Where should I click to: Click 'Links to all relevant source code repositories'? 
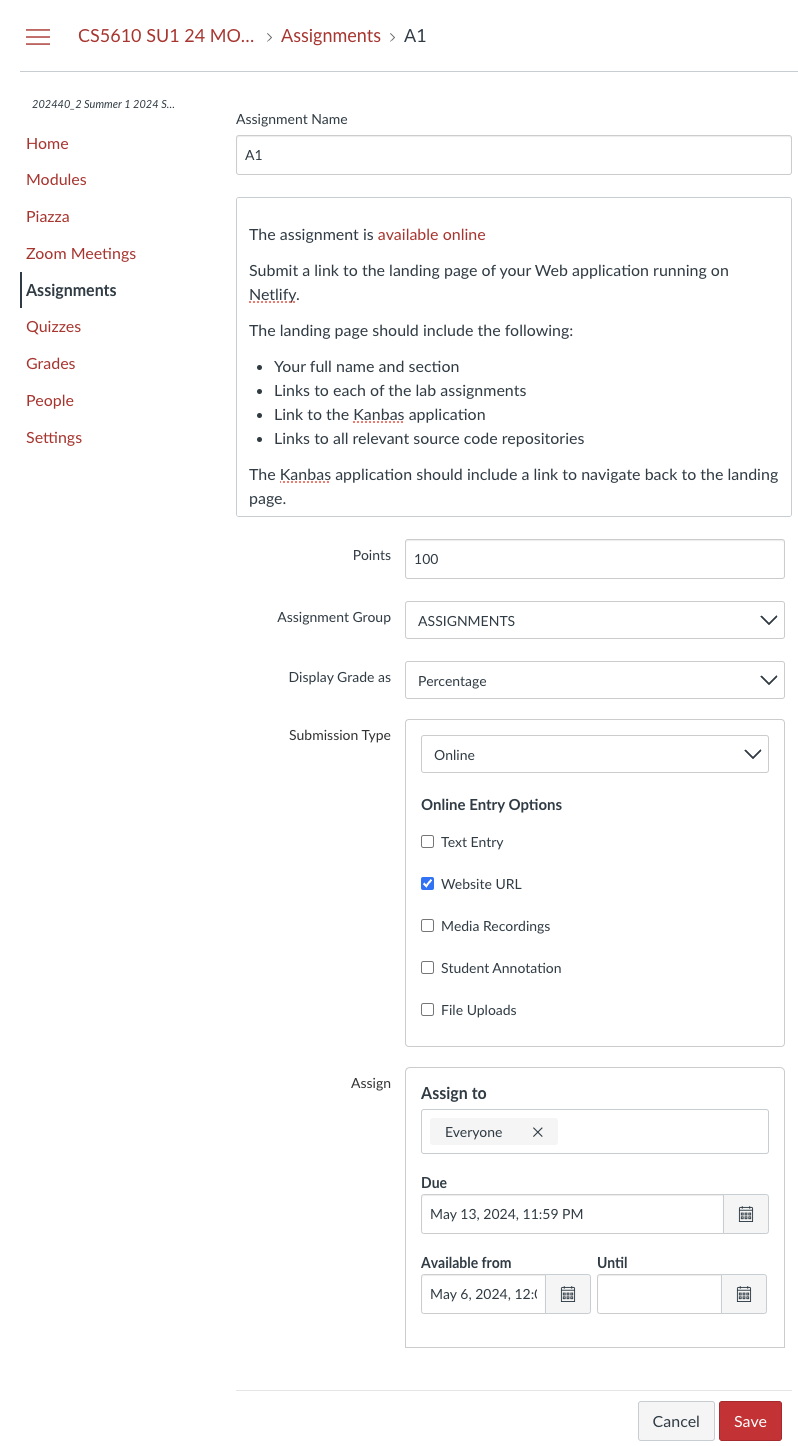tap(429, 438)
